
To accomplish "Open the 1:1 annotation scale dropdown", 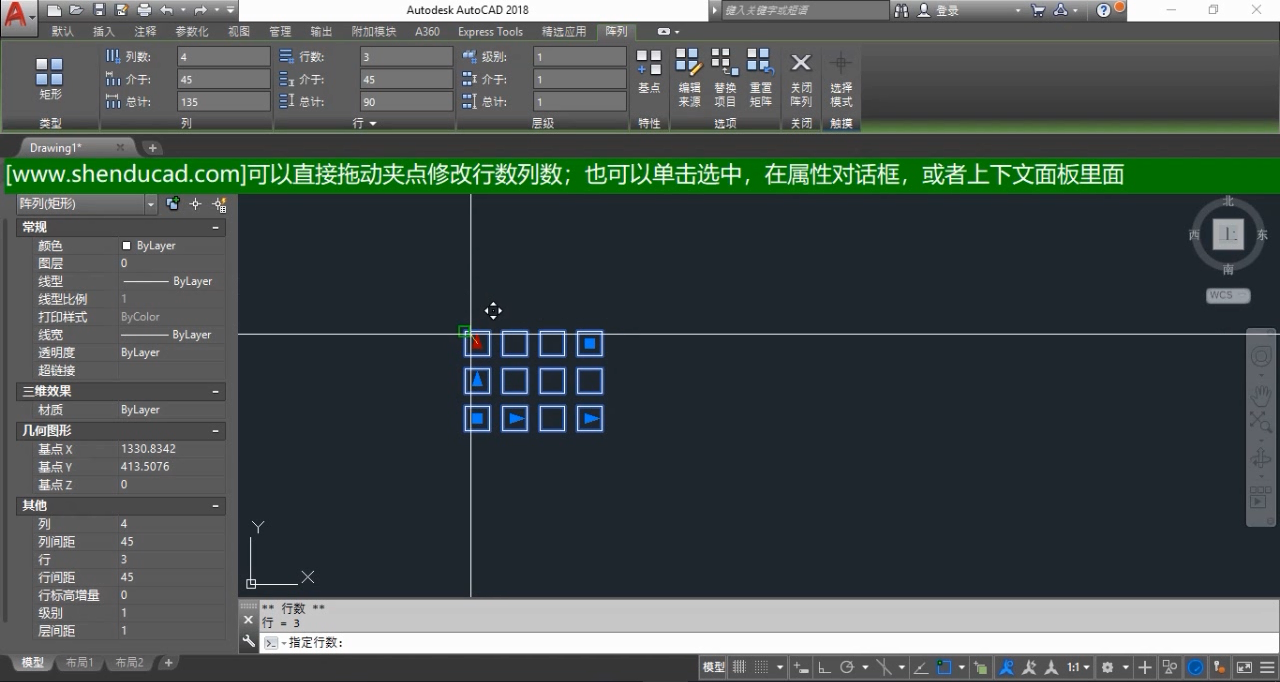I will [x=1078, y=667].
